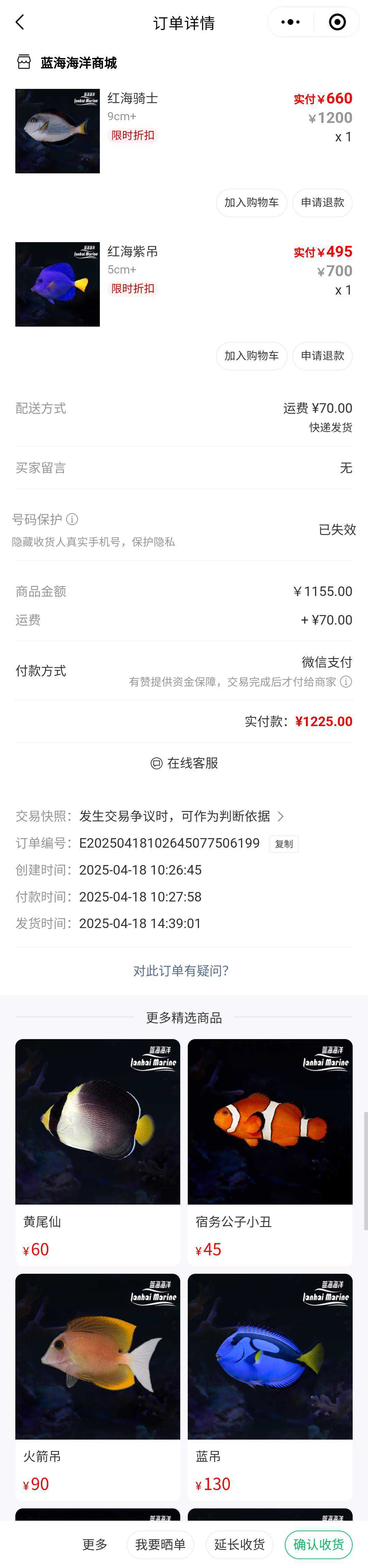Open the 红海骑士 product thumbnail
368x1568 pixels.
(x=57, y=131)
